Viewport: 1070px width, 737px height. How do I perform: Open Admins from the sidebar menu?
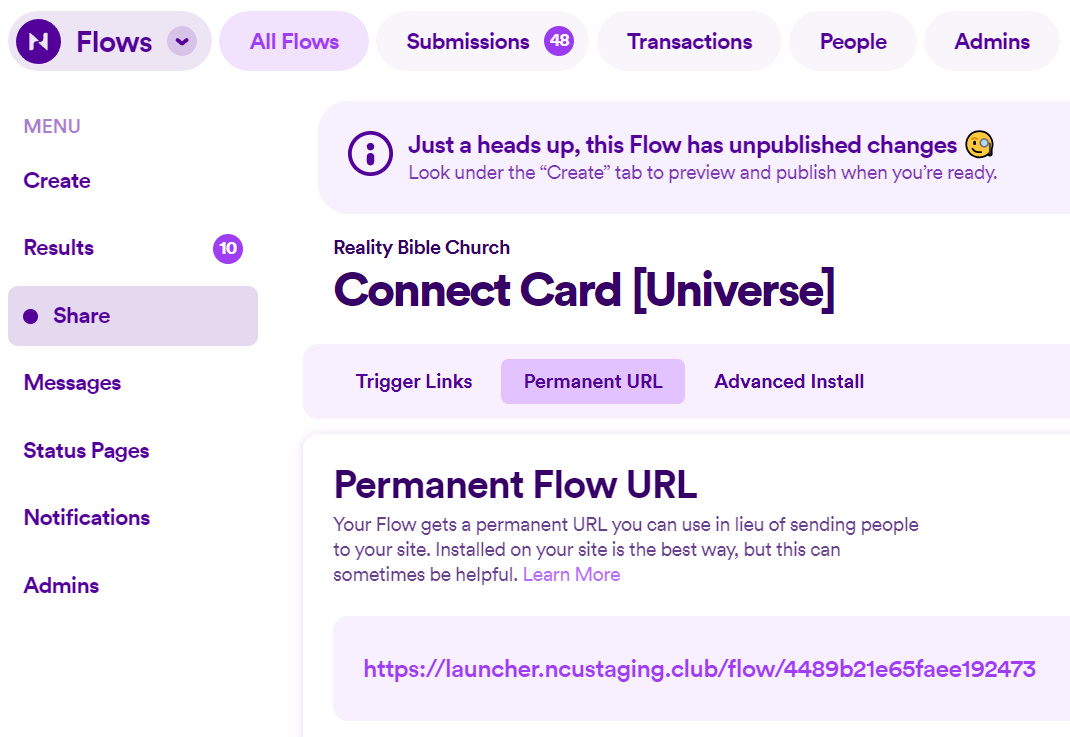61,585
